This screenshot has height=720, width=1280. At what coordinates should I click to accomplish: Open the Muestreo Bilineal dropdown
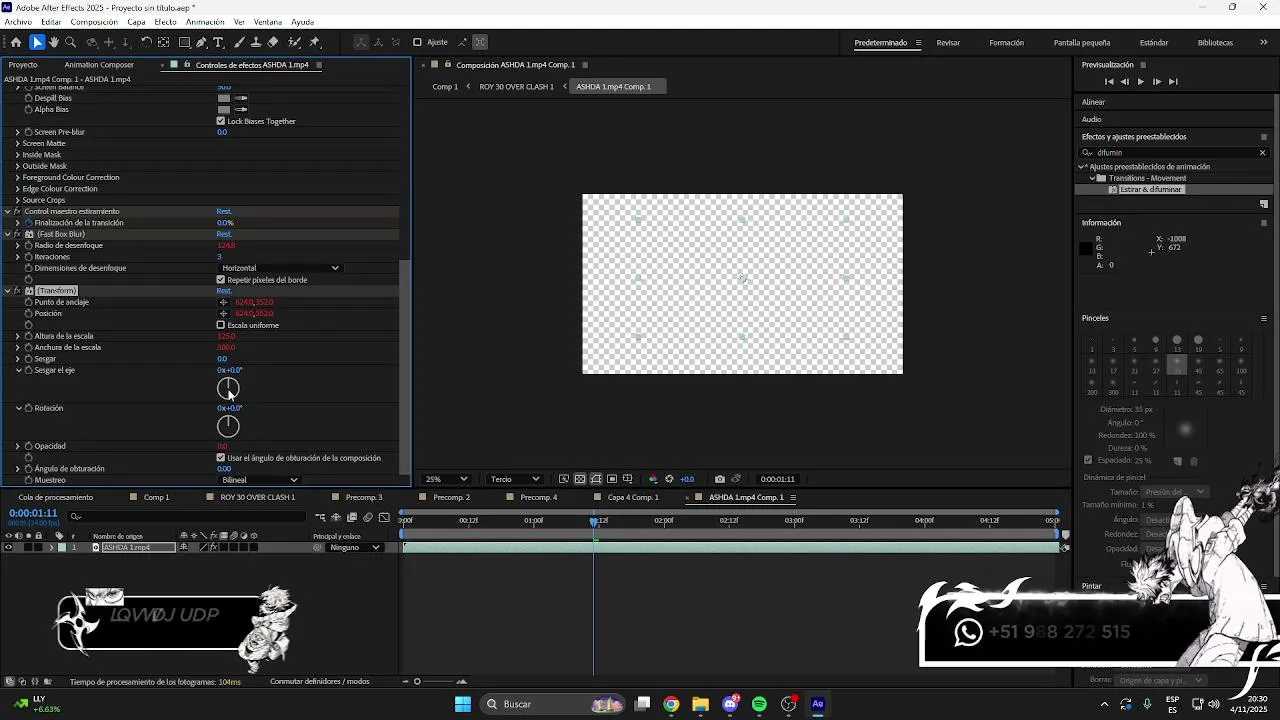[259, 480]
